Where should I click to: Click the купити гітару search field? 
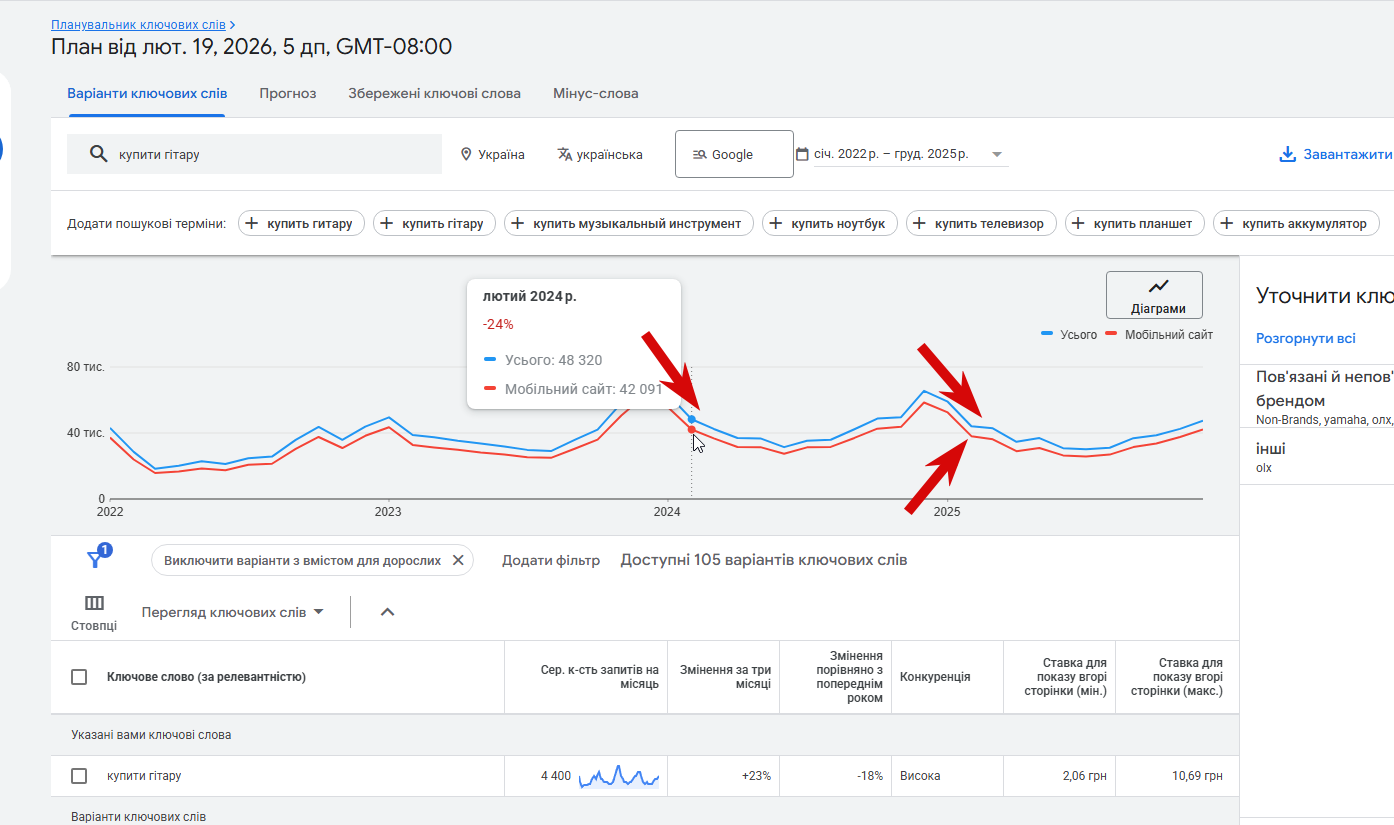tap(270, 155)
